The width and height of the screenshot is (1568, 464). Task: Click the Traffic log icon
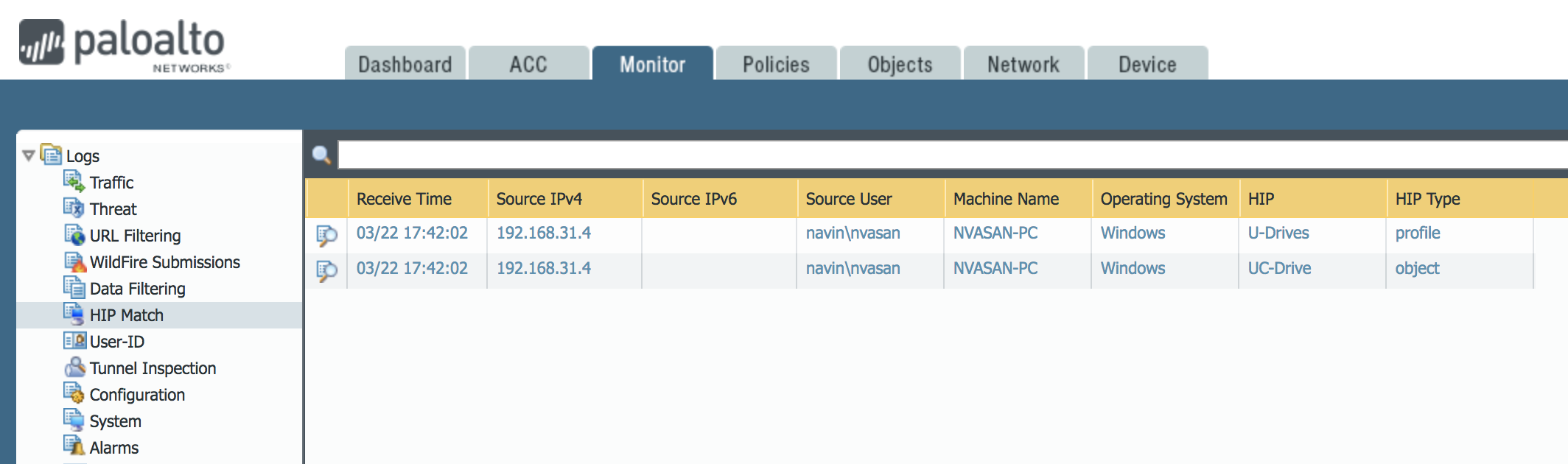(74, 181)
